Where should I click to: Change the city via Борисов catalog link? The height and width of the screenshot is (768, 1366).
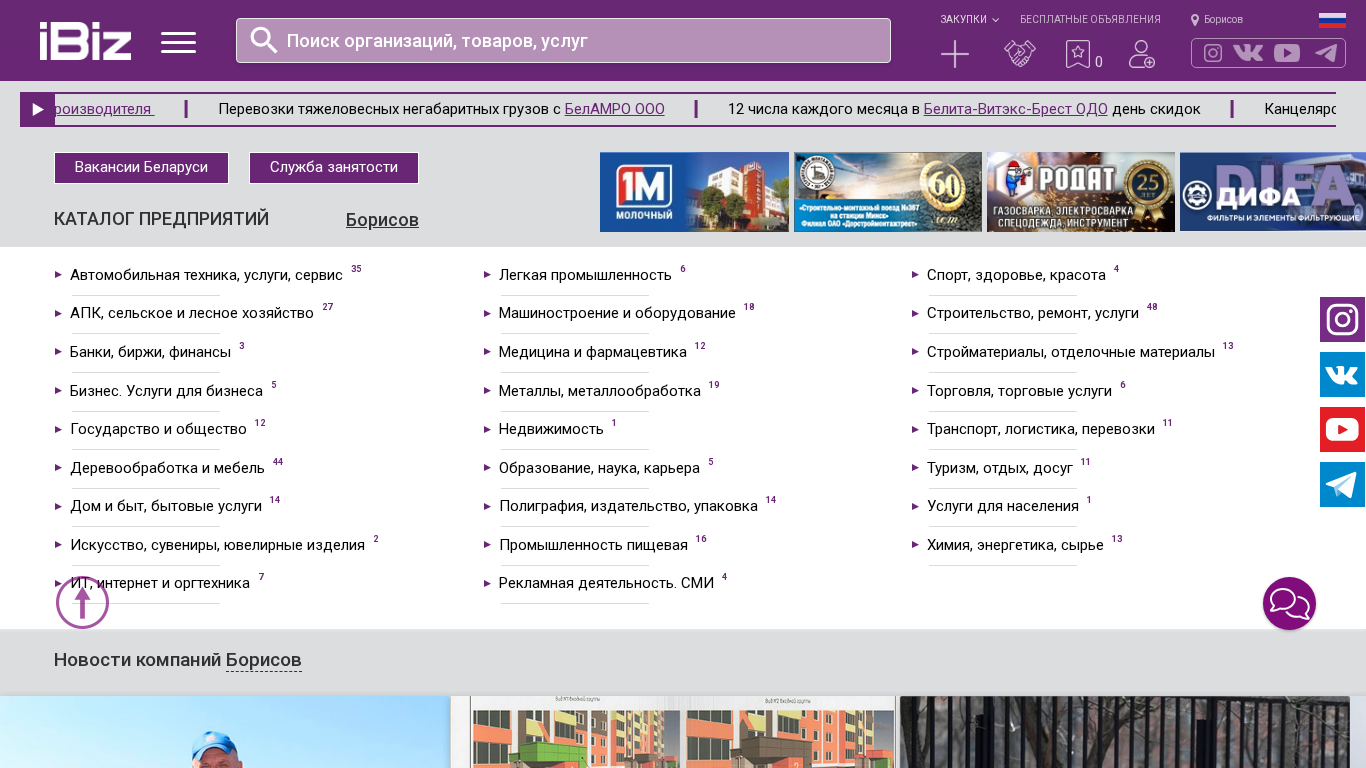tap(382, 220)
